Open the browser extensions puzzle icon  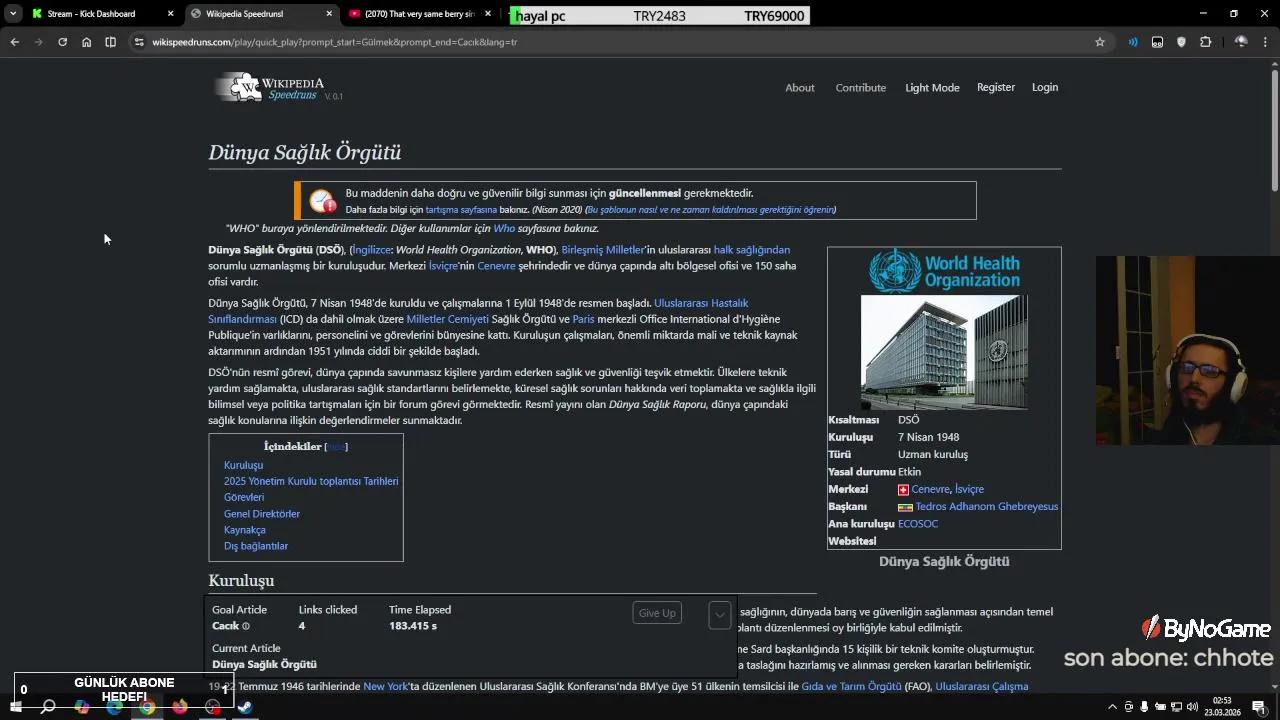point(1205,42)
